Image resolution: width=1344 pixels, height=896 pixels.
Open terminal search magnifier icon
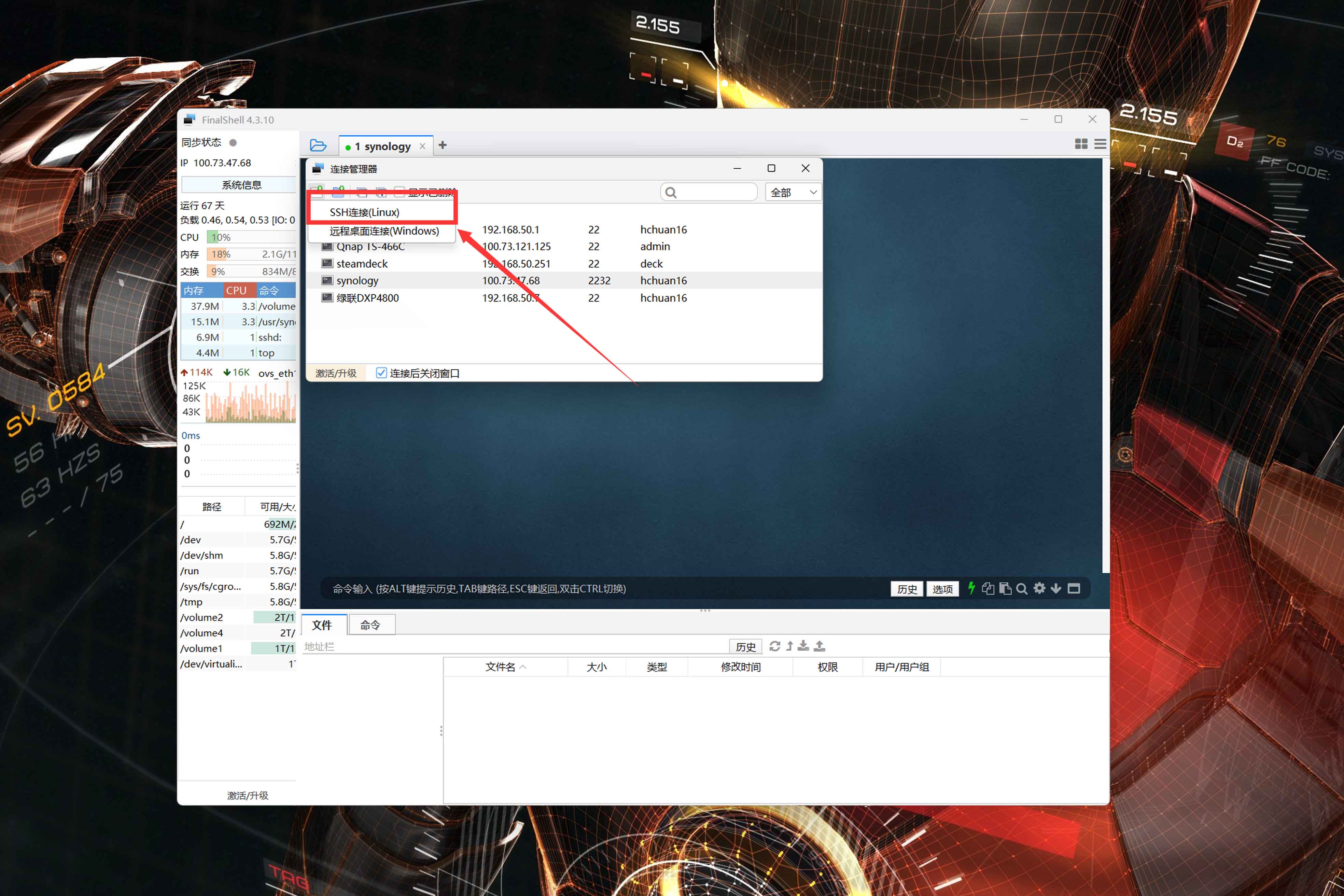pyautogui.click(x=1022, y=589)
